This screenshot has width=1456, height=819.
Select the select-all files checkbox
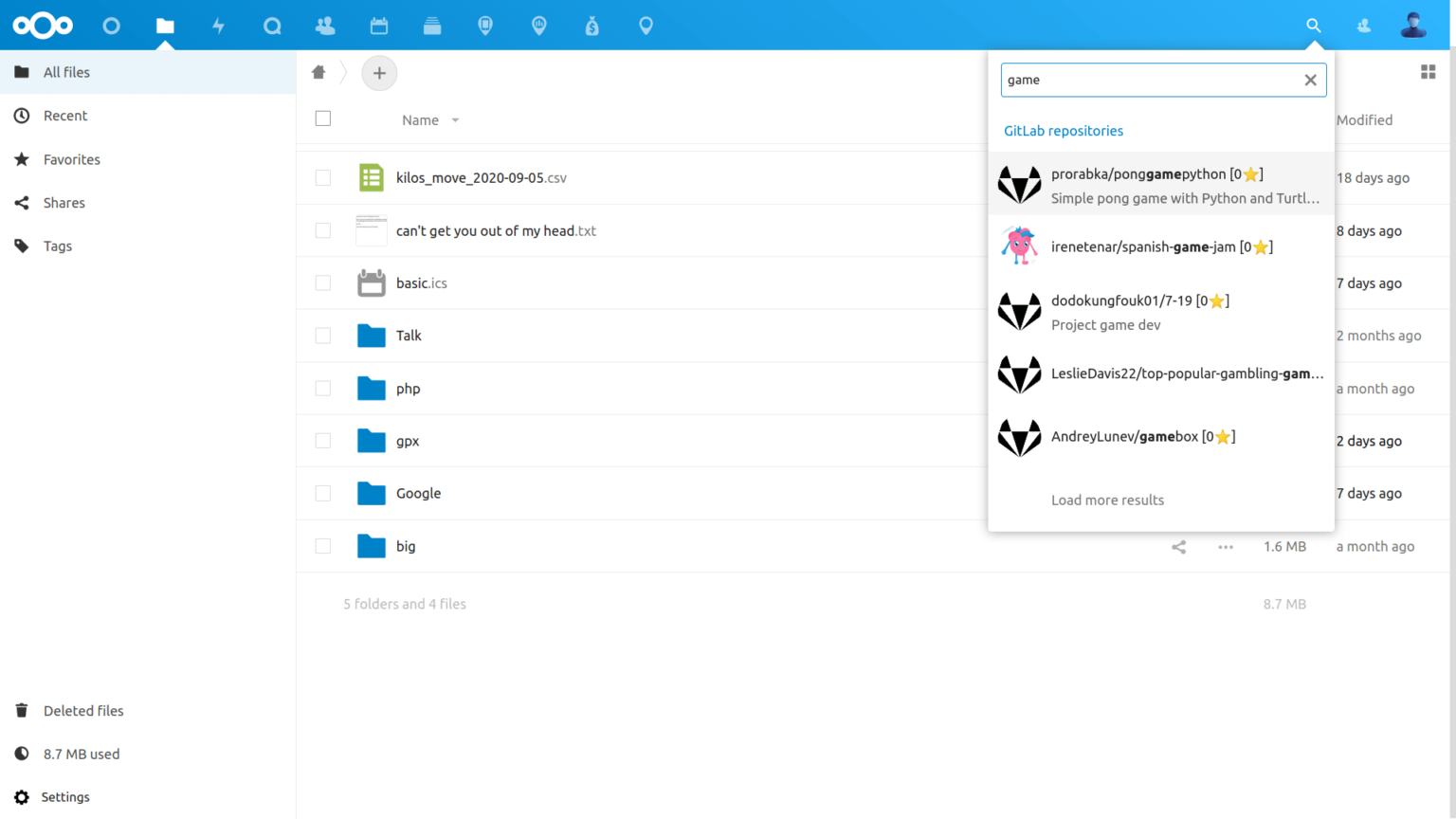click(x=322, y=118)
